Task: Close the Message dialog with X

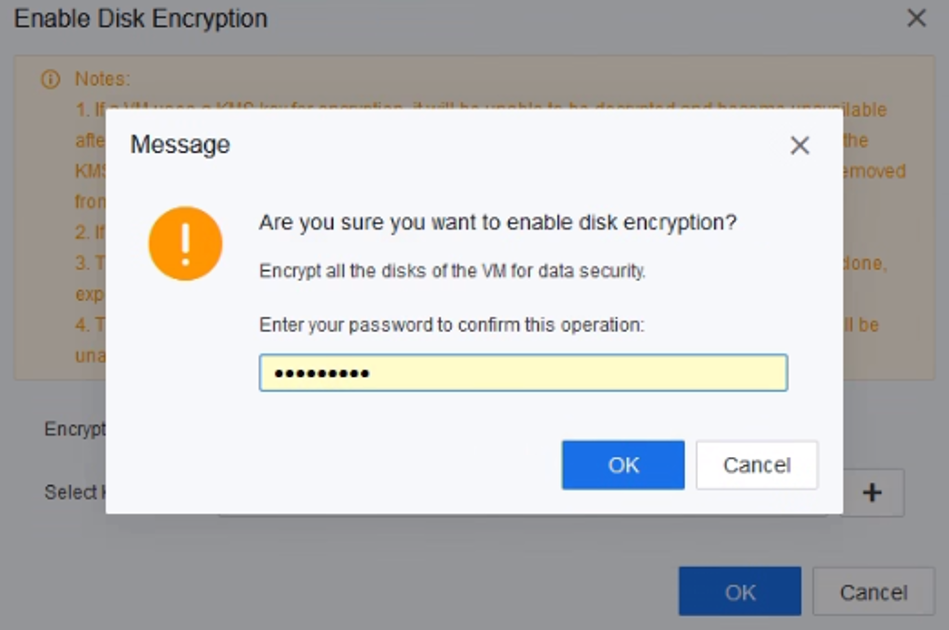Action: tap(799, 146)
